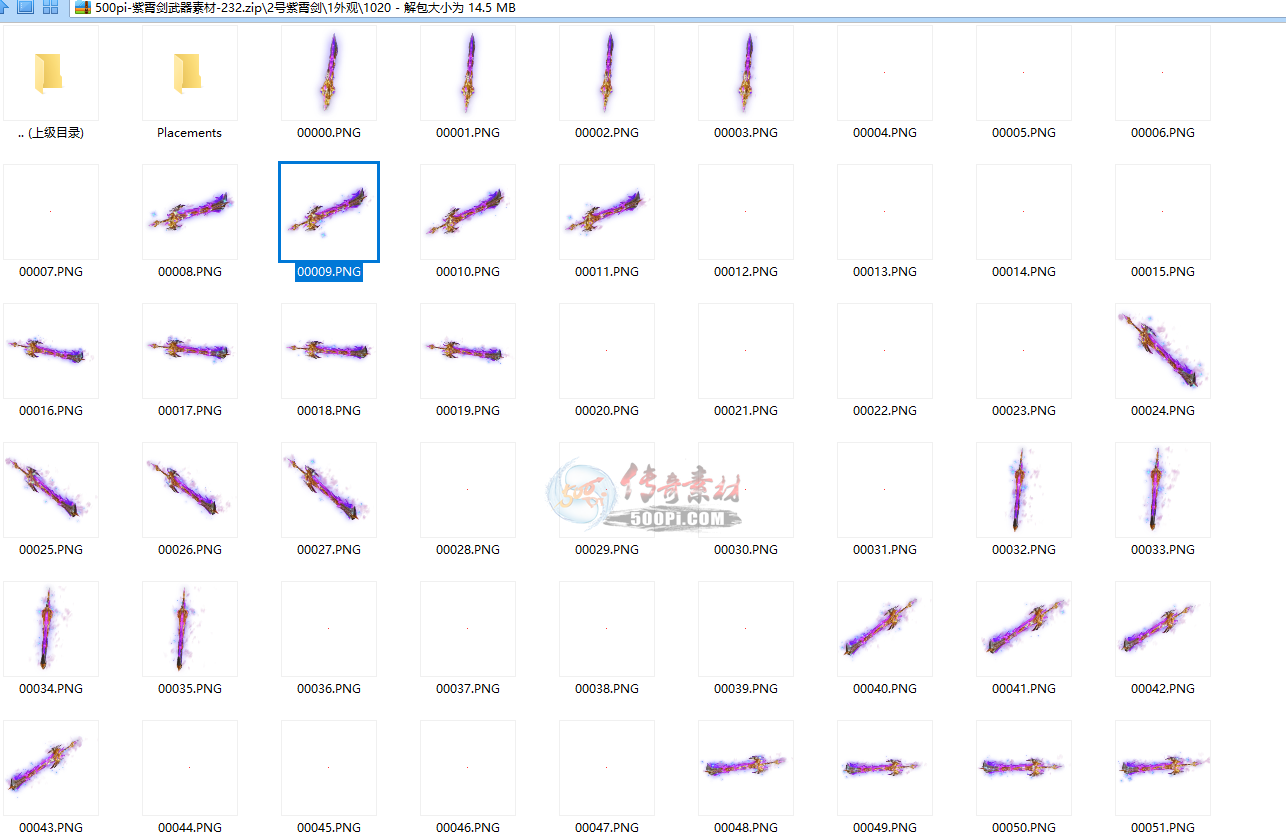1286x837 pixels.
Task: Click the 00015.PNG file name
Action: click(x=1163, y=272)
